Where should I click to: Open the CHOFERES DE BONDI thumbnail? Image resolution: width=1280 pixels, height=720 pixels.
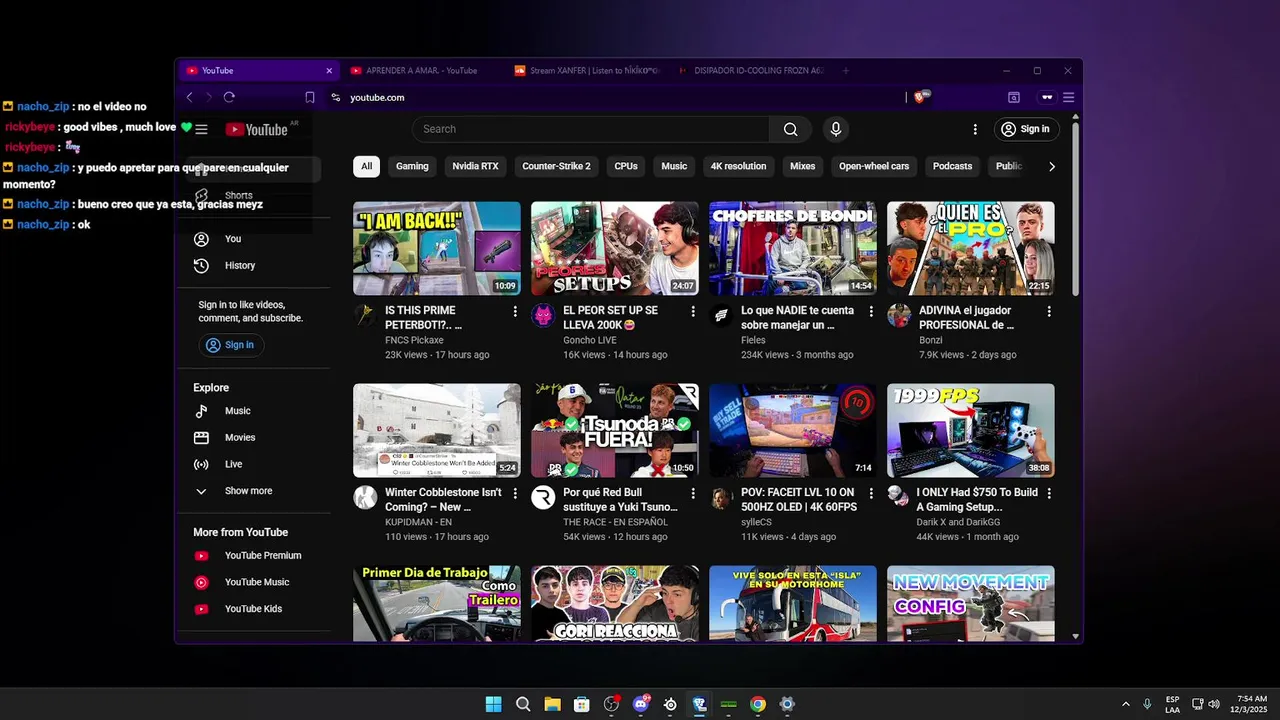tap(793, 248)
